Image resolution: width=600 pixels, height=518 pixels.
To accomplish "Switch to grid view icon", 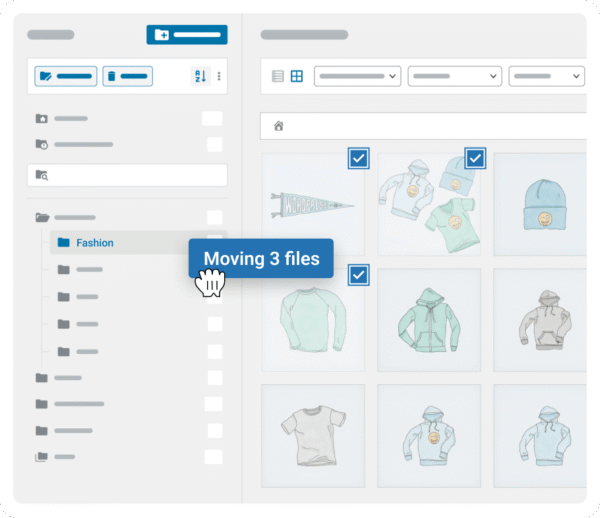I will pyautogui.click(x=297, y=76).
